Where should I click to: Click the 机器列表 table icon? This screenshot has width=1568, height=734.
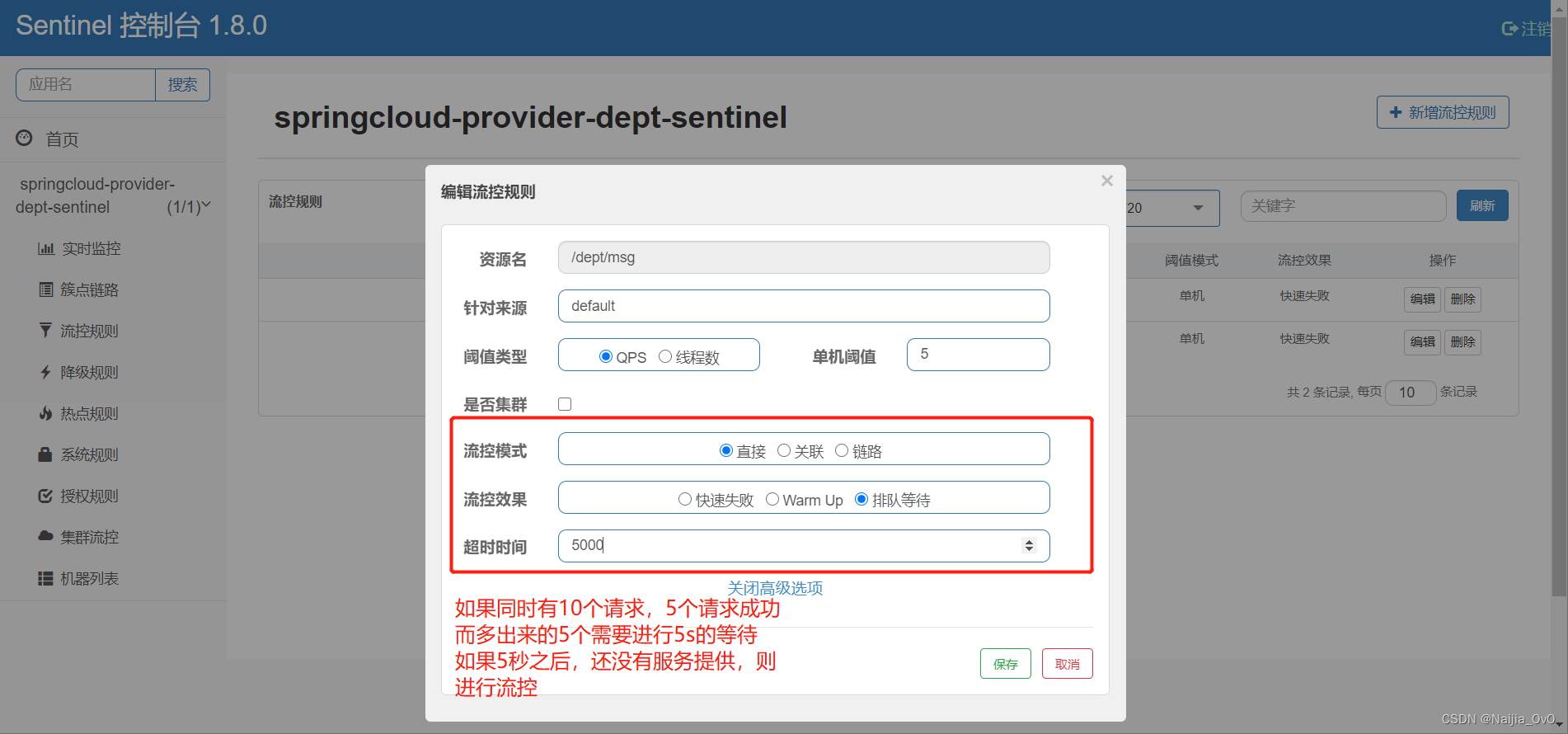[46, 578]
